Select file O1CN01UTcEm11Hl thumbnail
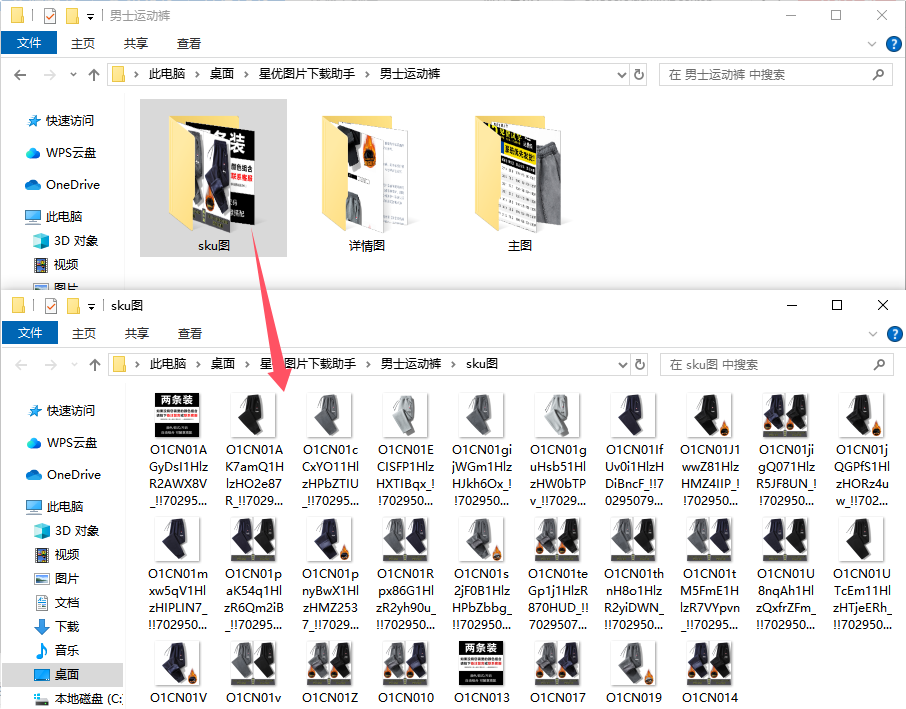 [861, 539]
